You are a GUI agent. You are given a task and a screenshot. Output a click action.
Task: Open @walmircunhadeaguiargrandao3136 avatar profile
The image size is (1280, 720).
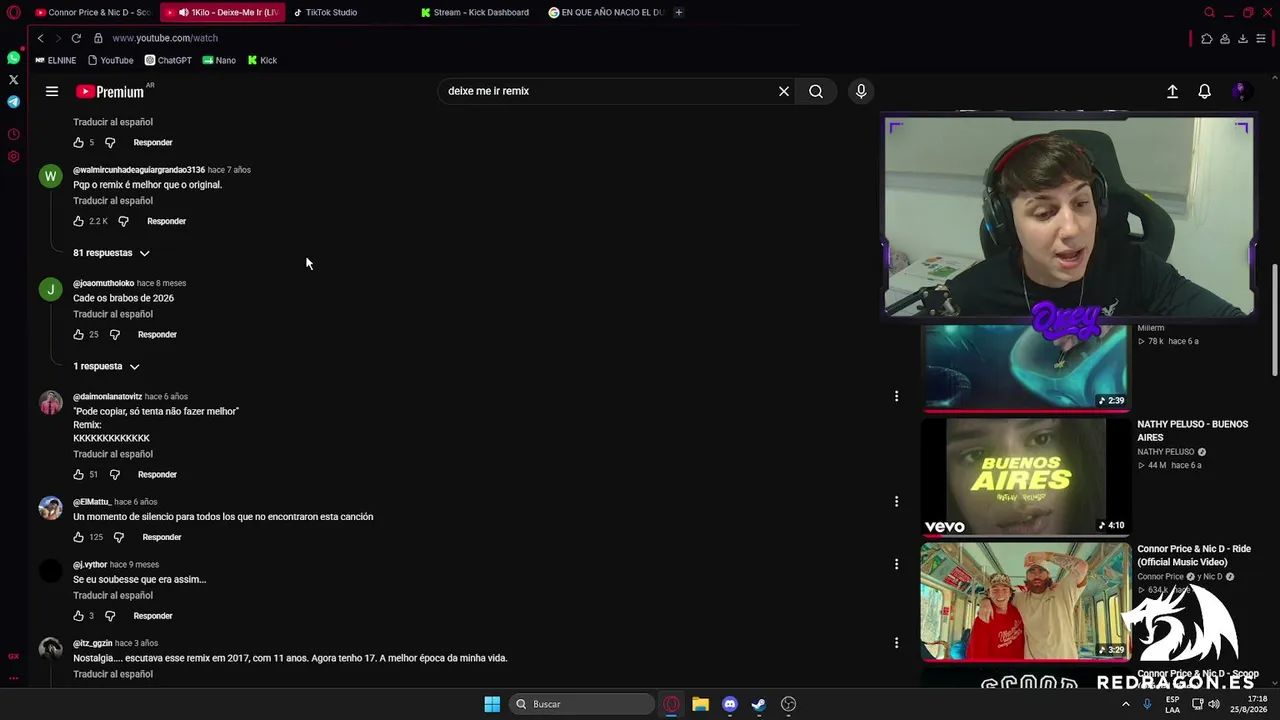coord(50,177)
